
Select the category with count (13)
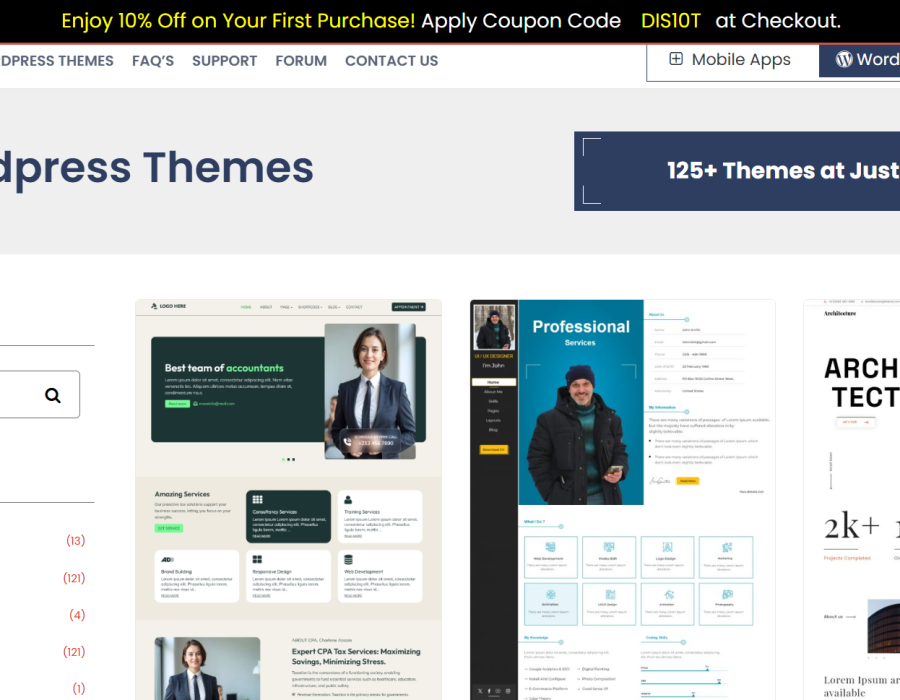click(75, 540)
